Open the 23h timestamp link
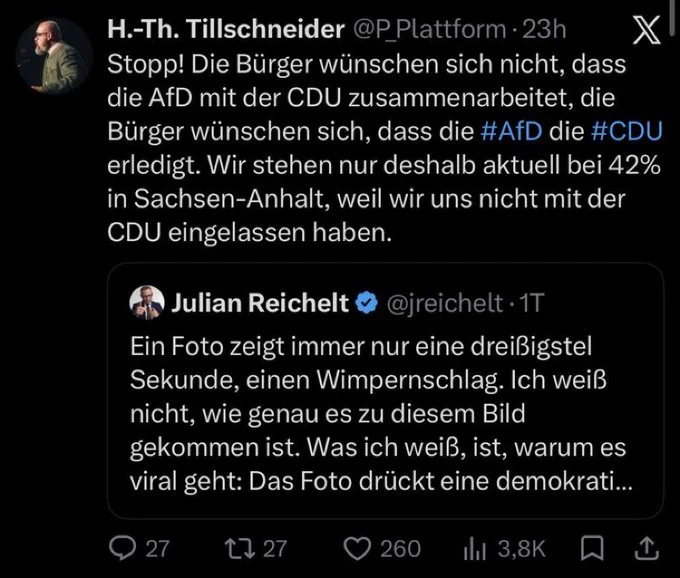The height and width of the screenshot is (578, 680). tap(544, 30)
